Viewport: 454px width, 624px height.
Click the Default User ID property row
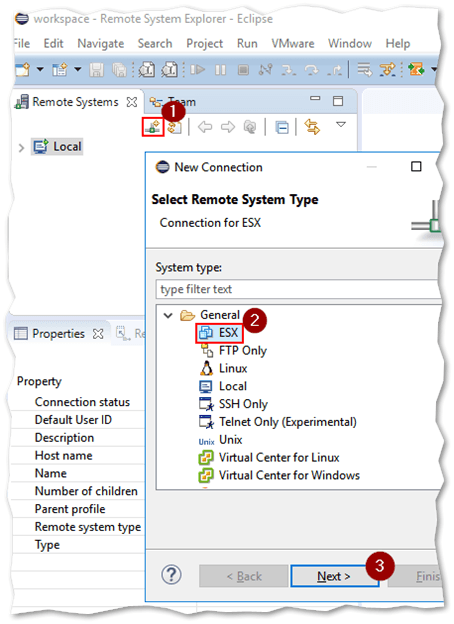[x=78, y=420]
